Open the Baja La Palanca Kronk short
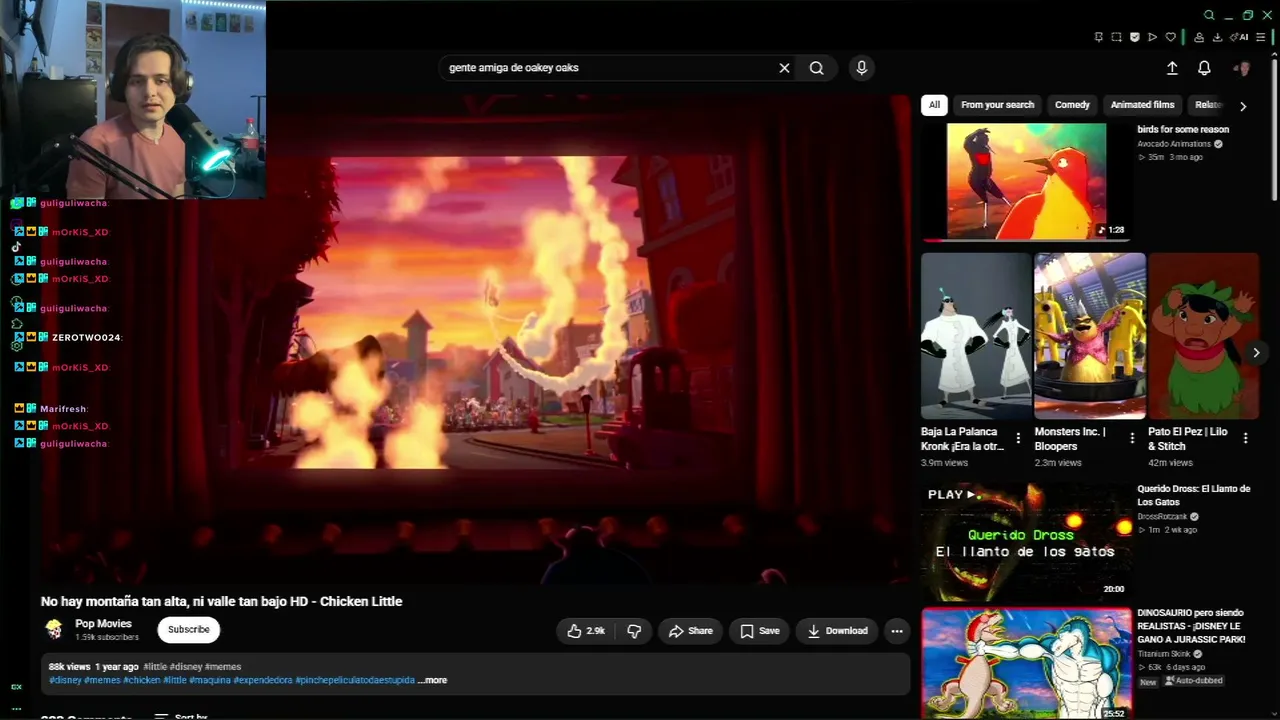 [x=976, y=336]
